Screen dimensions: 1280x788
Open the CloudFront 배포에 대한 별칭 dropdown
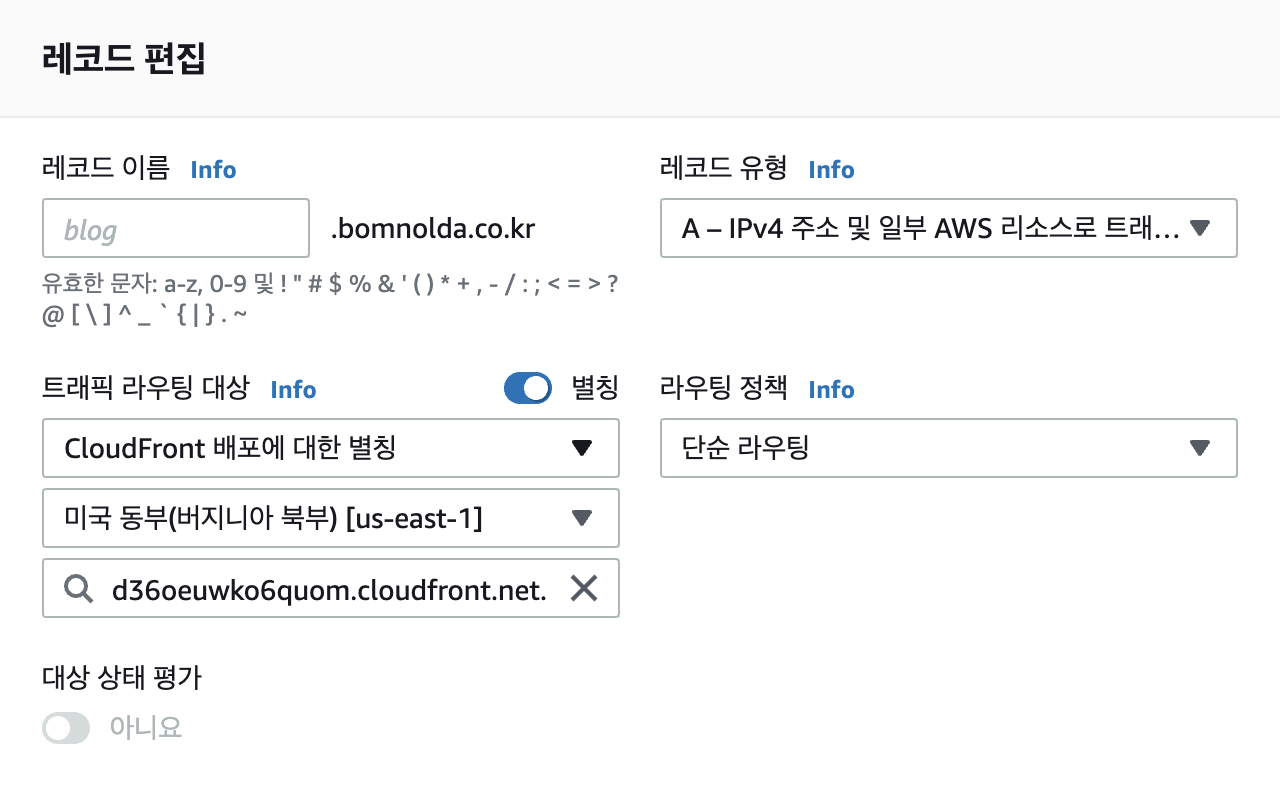(x=330, y=448)
